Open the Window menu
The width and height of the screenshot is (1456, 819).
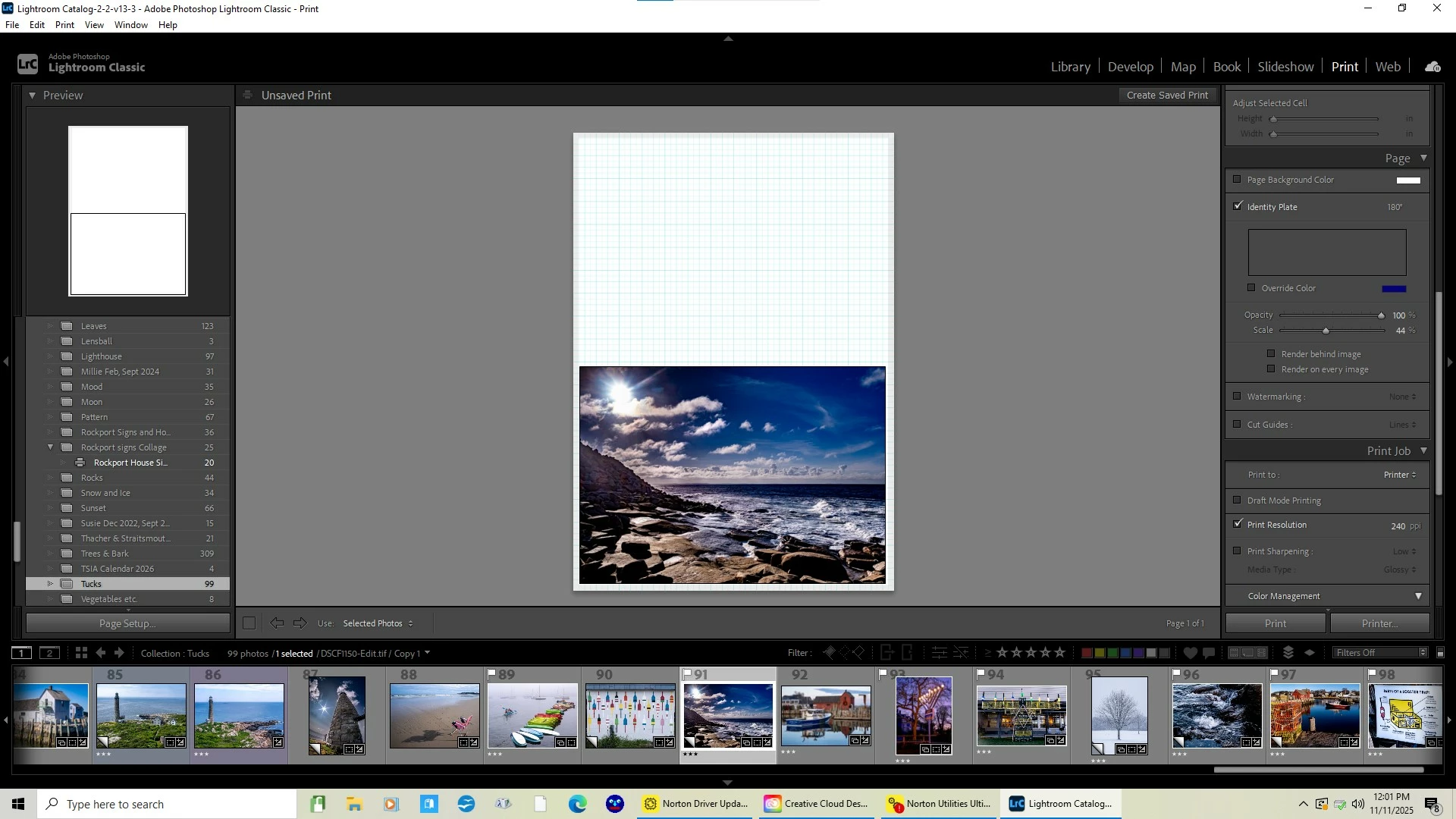pyautogui.click(x=130, y=25)
